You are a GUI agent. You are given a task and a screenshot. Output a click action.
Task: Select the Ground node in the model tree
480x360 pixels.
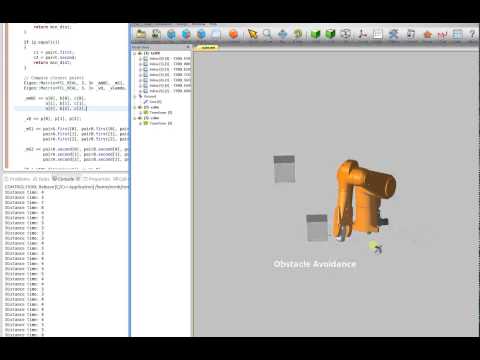tap(147, 97)
